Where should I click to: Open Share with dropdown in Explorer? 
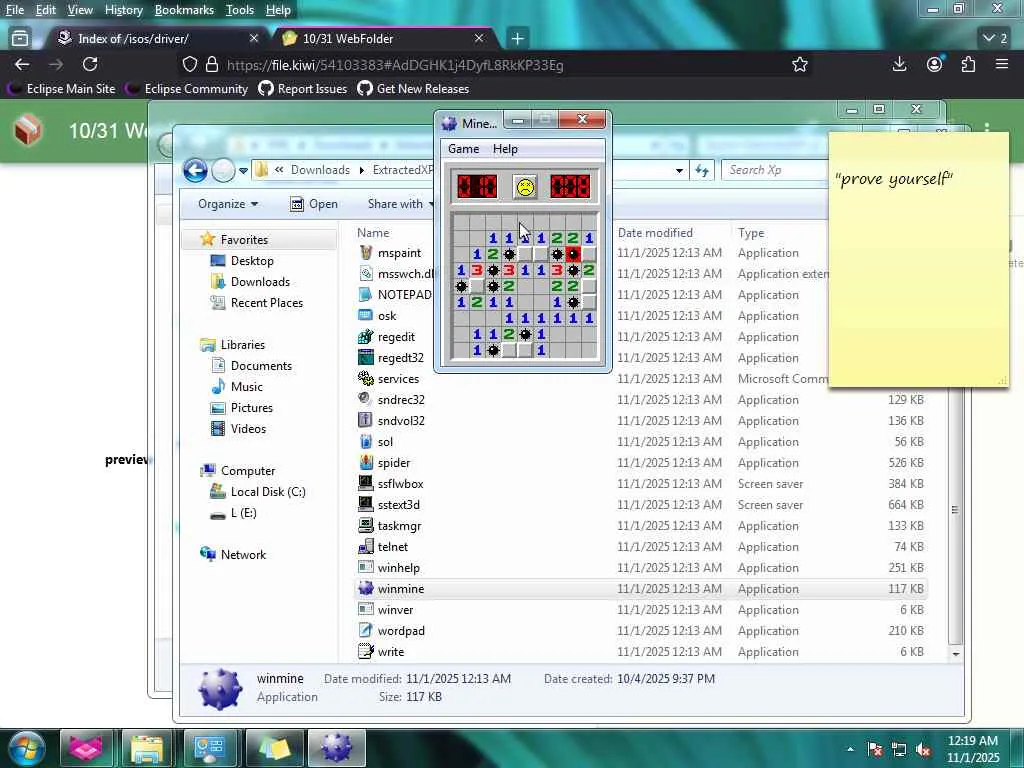tap(400, 204)
